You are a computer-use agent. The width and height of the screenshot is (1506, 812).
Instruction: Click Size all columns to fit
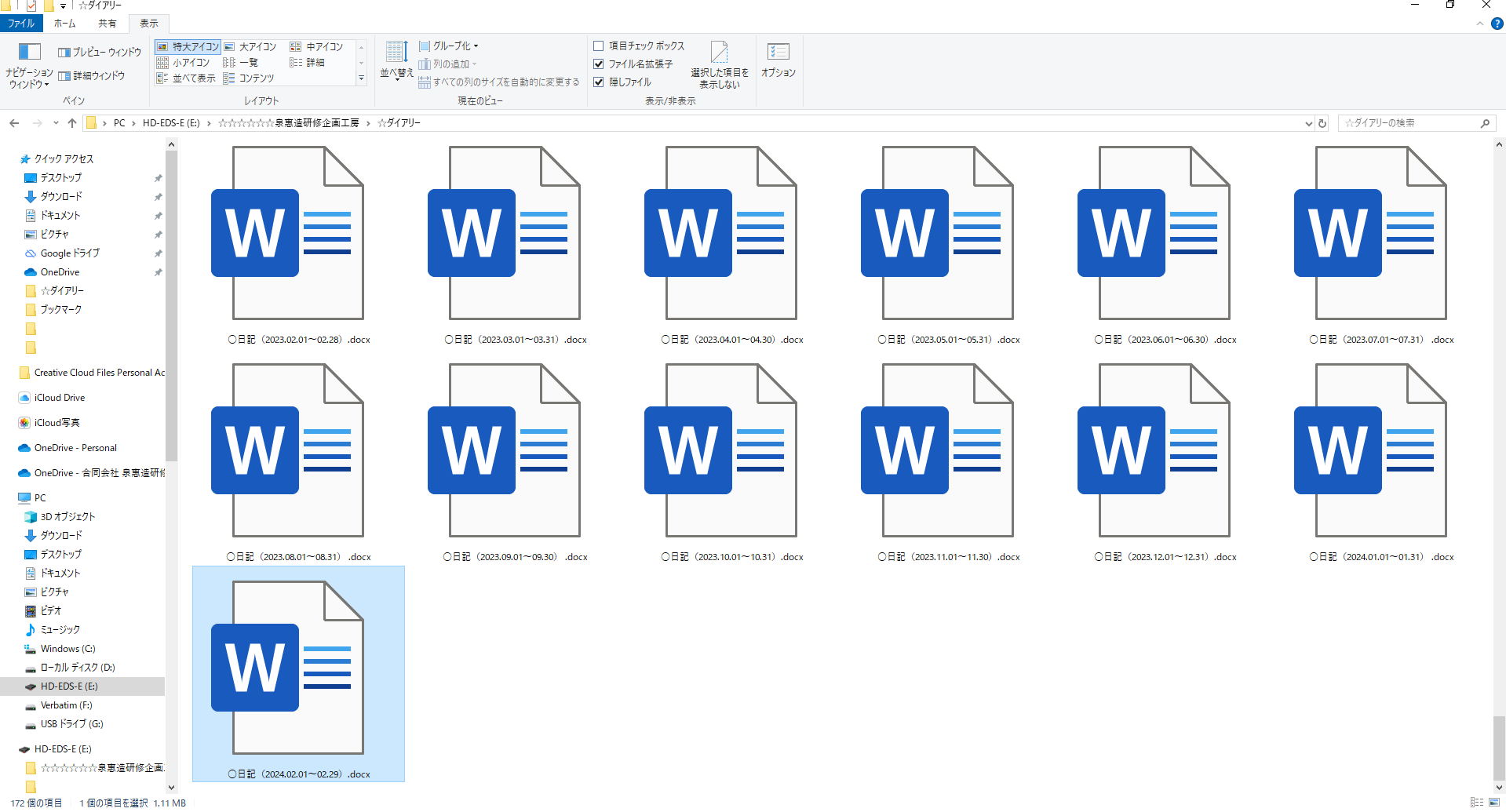(499, 82)
